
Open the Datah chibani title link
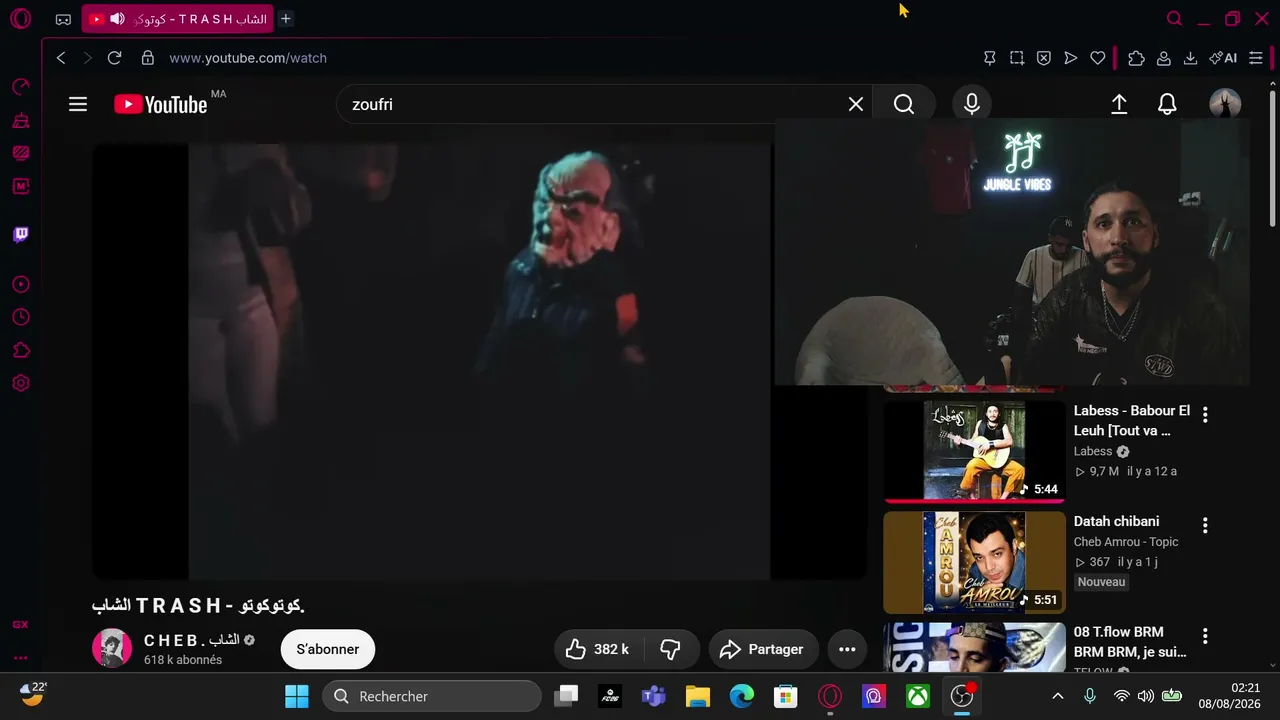[x=1117, y=521]
